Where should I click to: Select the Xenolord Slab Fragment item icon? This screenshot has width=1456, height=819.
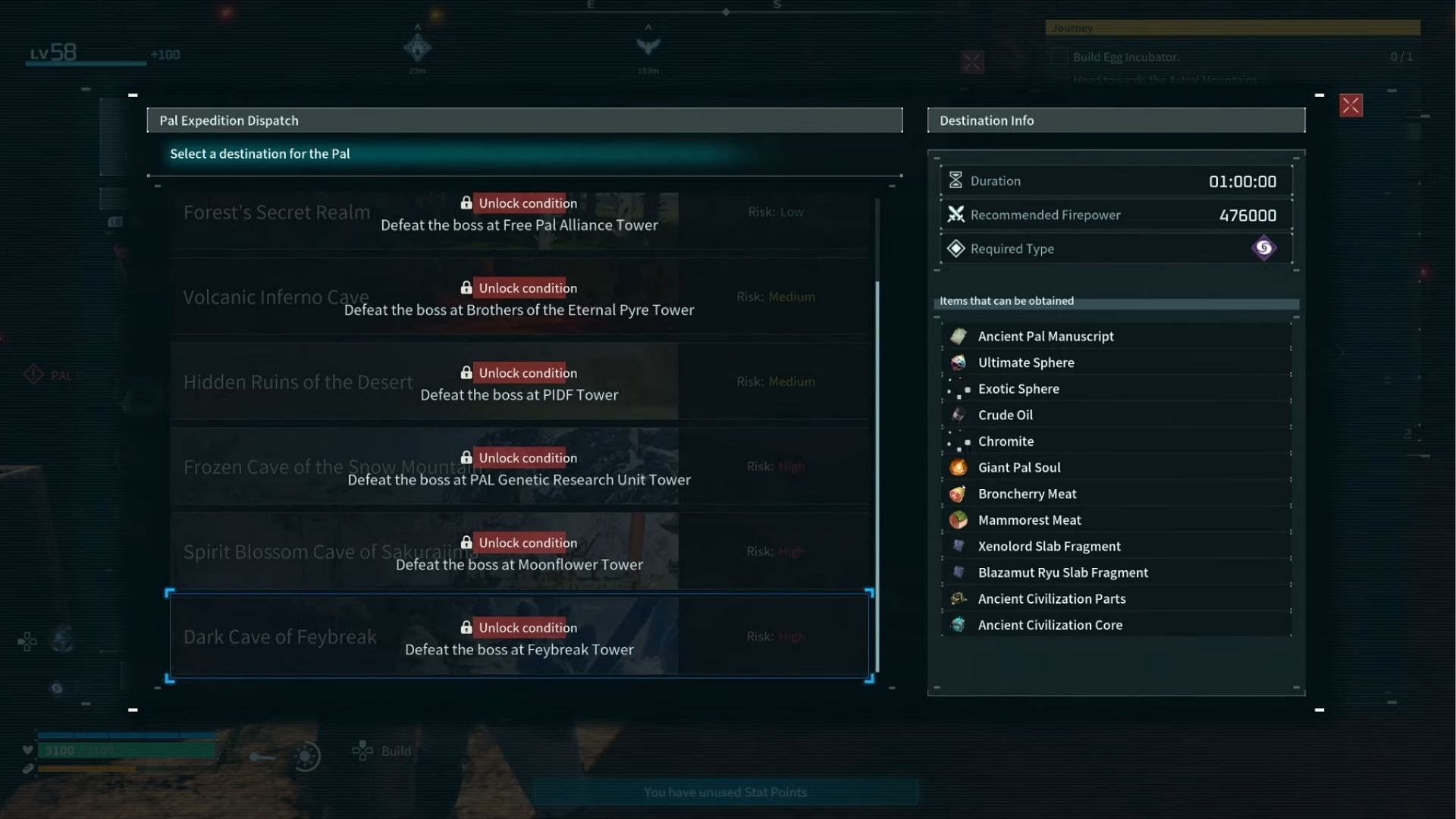point(956,546)
